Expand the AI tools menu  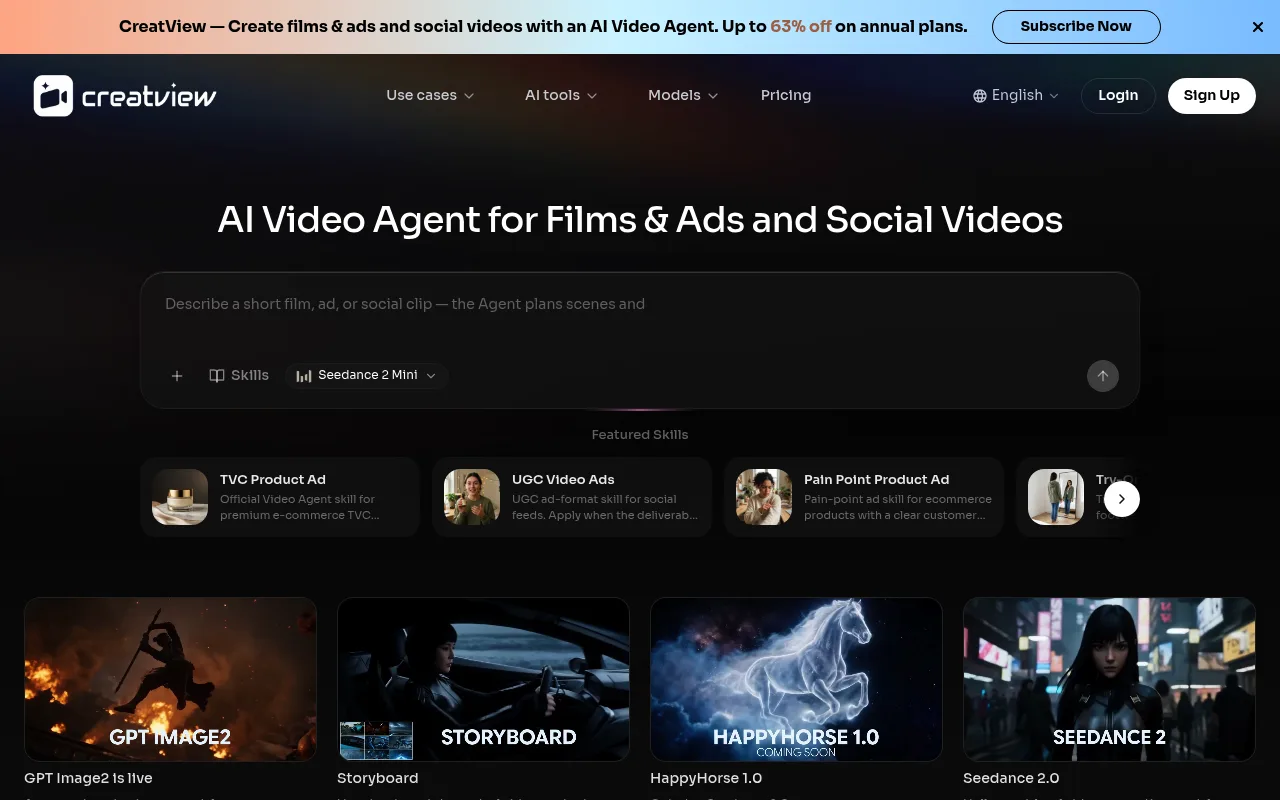click(561, 96)
